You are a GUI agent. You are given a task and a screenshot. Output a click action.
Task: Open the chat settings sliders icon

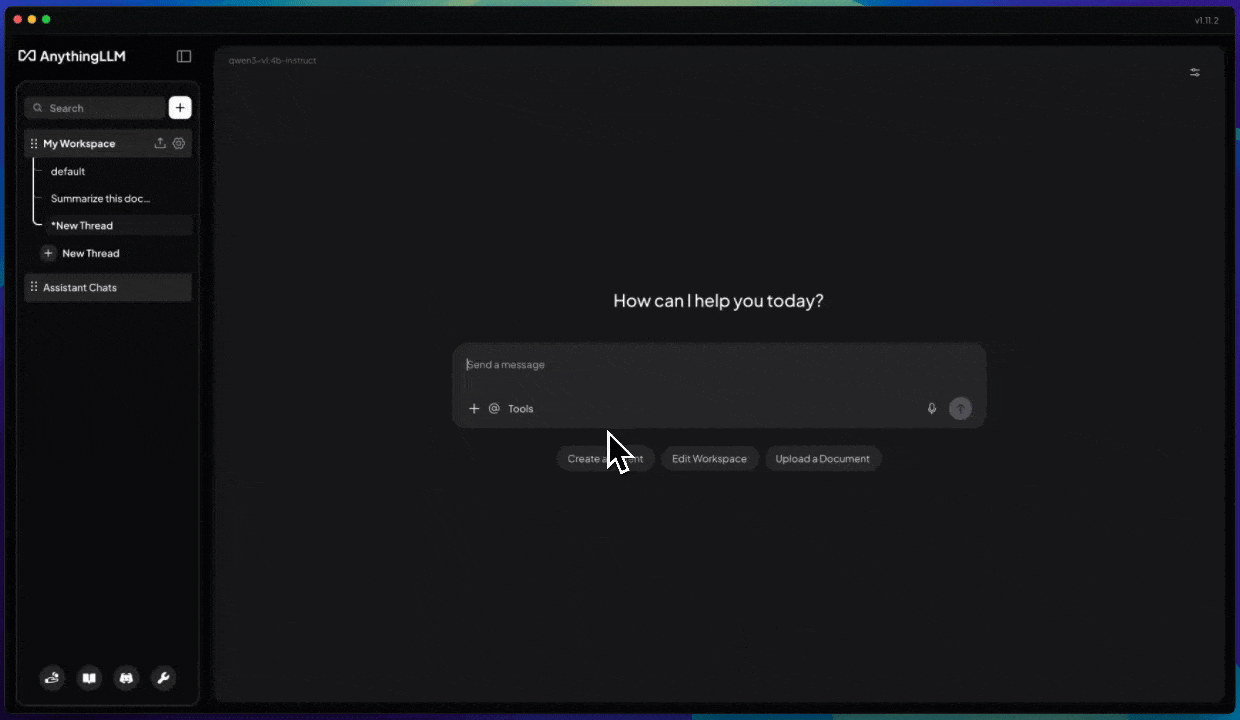click(1194, 73)
